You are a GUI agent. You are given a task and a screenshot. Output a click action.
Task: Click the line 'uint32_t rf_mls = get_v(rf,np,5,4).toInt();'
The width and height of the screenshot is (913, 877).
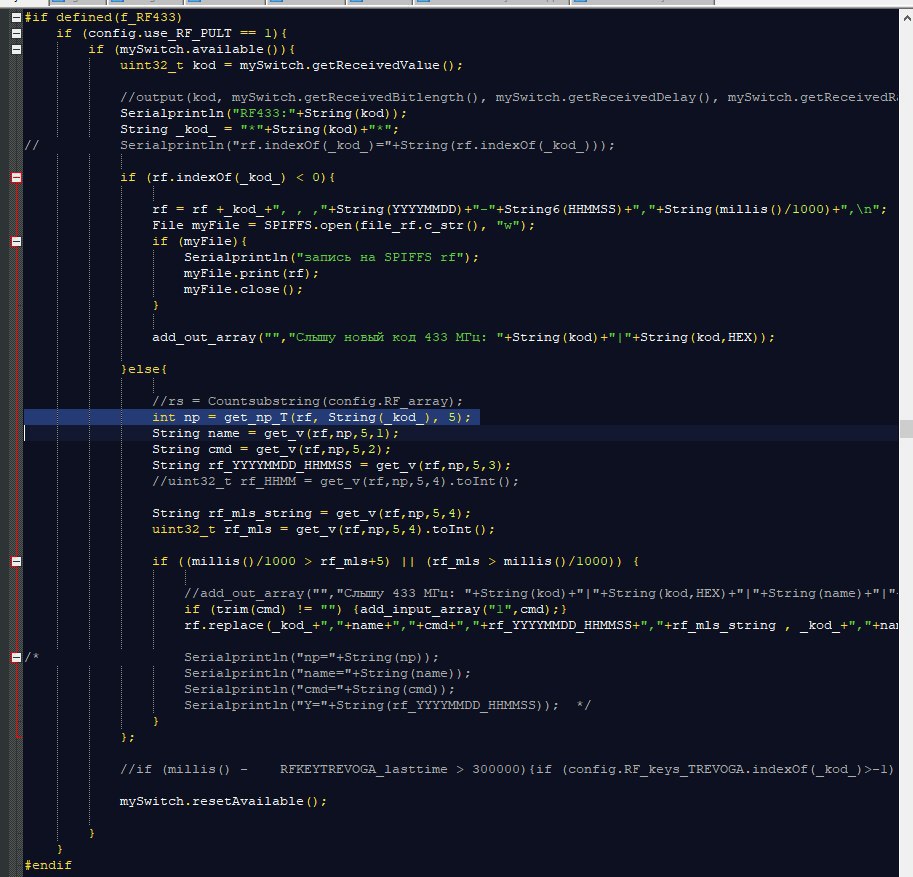(323, 529)
